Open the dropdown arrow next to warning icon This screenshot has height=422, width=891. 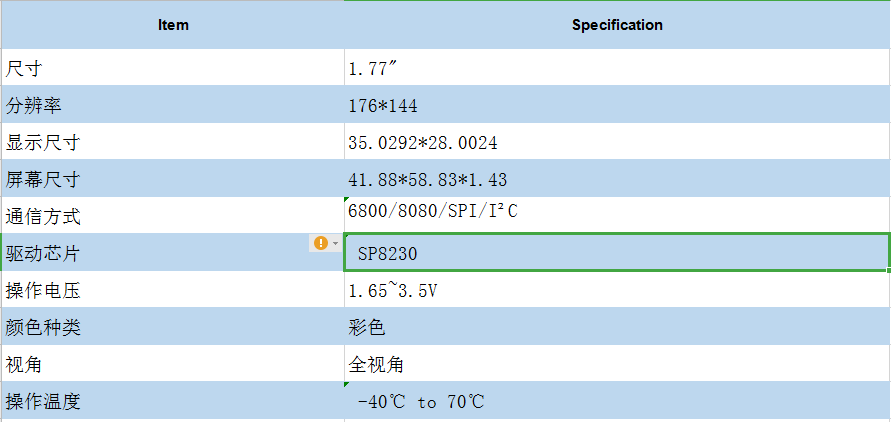coord(335,243)
